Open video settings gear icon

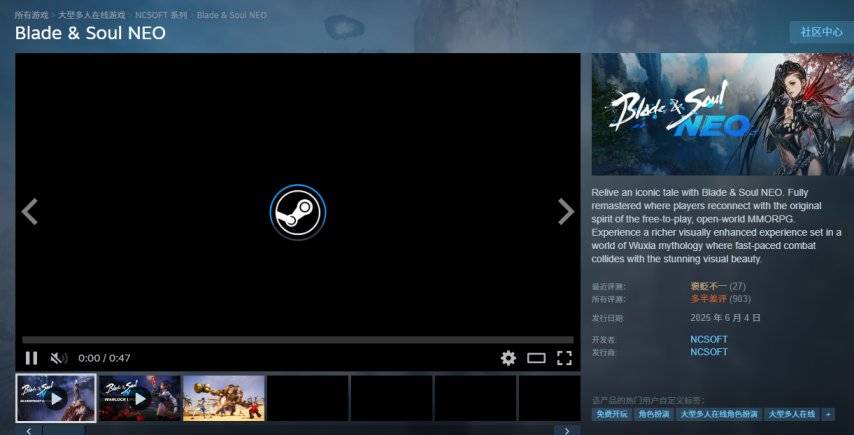point(508,358)
